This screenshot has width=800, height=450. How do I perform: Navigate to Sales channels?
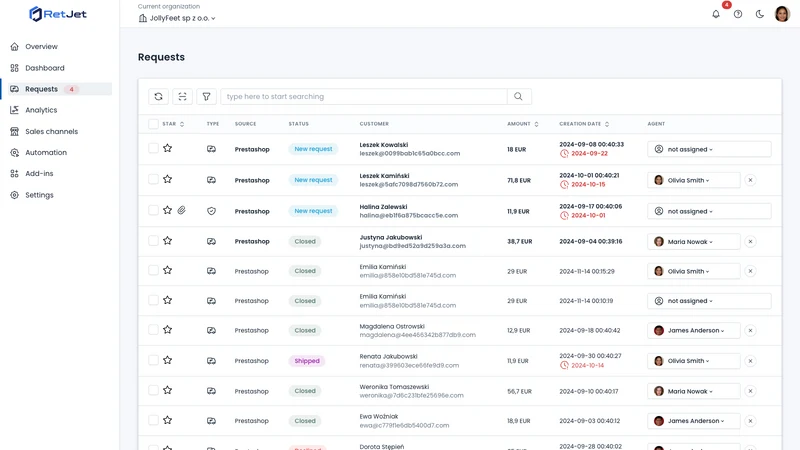(52, 131)
